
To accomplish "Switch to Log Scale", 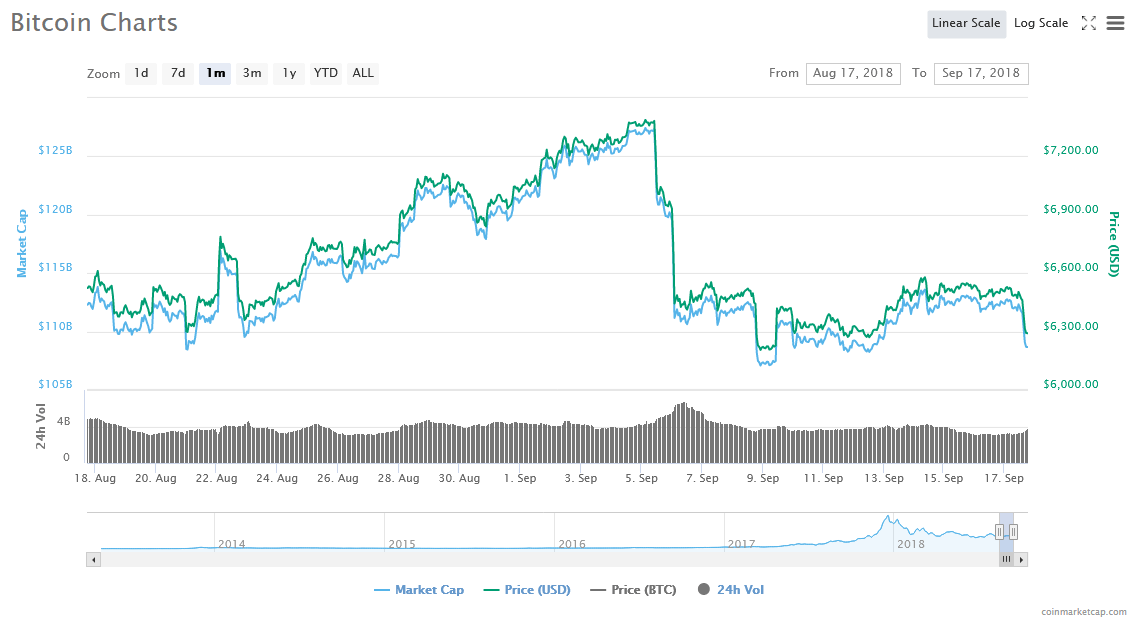I will pyautogui.click(x=1041, y=23).
